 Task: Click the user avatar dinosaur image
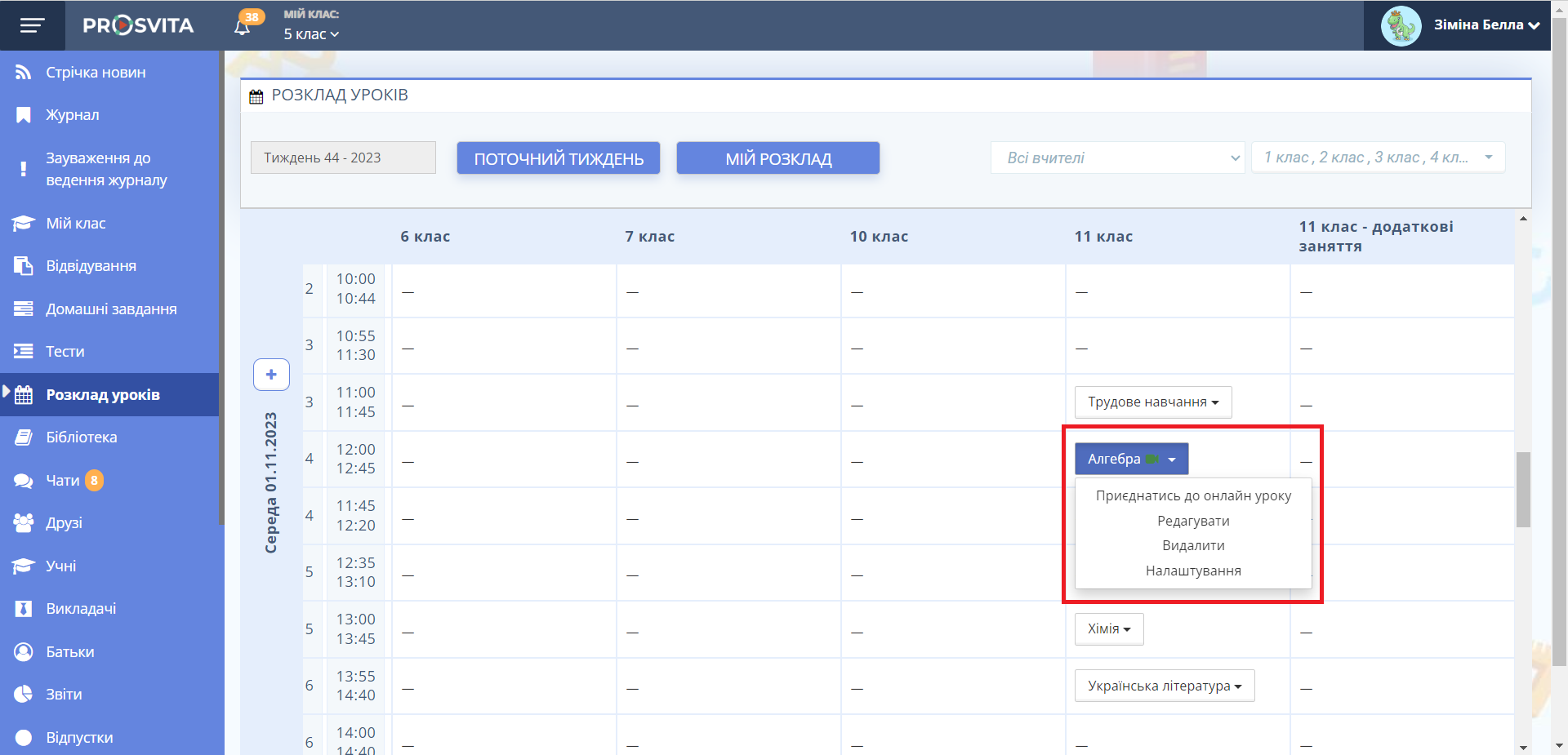tap(1401, 25)
